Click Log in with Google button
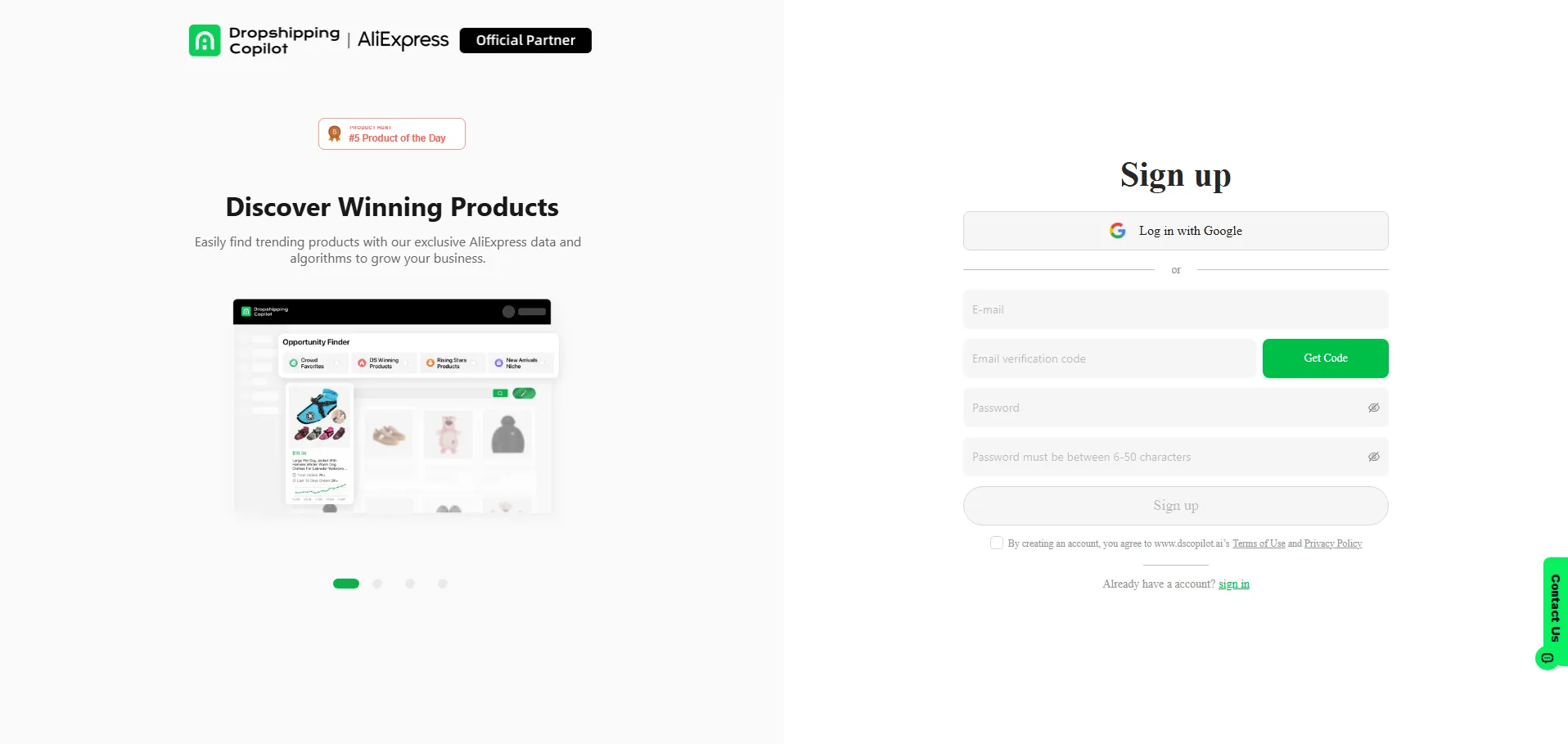Screen dimensions: 1568x744 coord(1175,231)
